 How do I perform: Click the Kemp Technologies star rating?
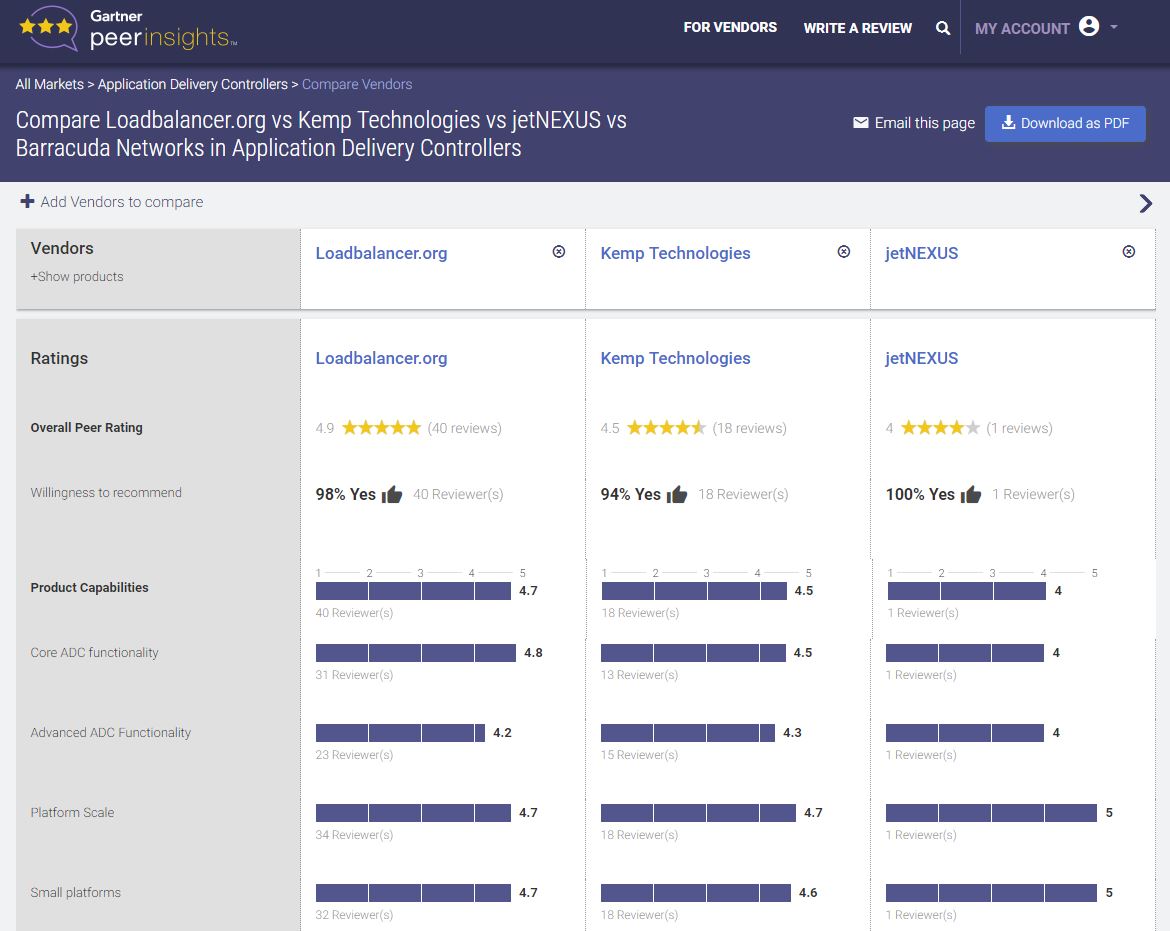[x=666, y=427]
